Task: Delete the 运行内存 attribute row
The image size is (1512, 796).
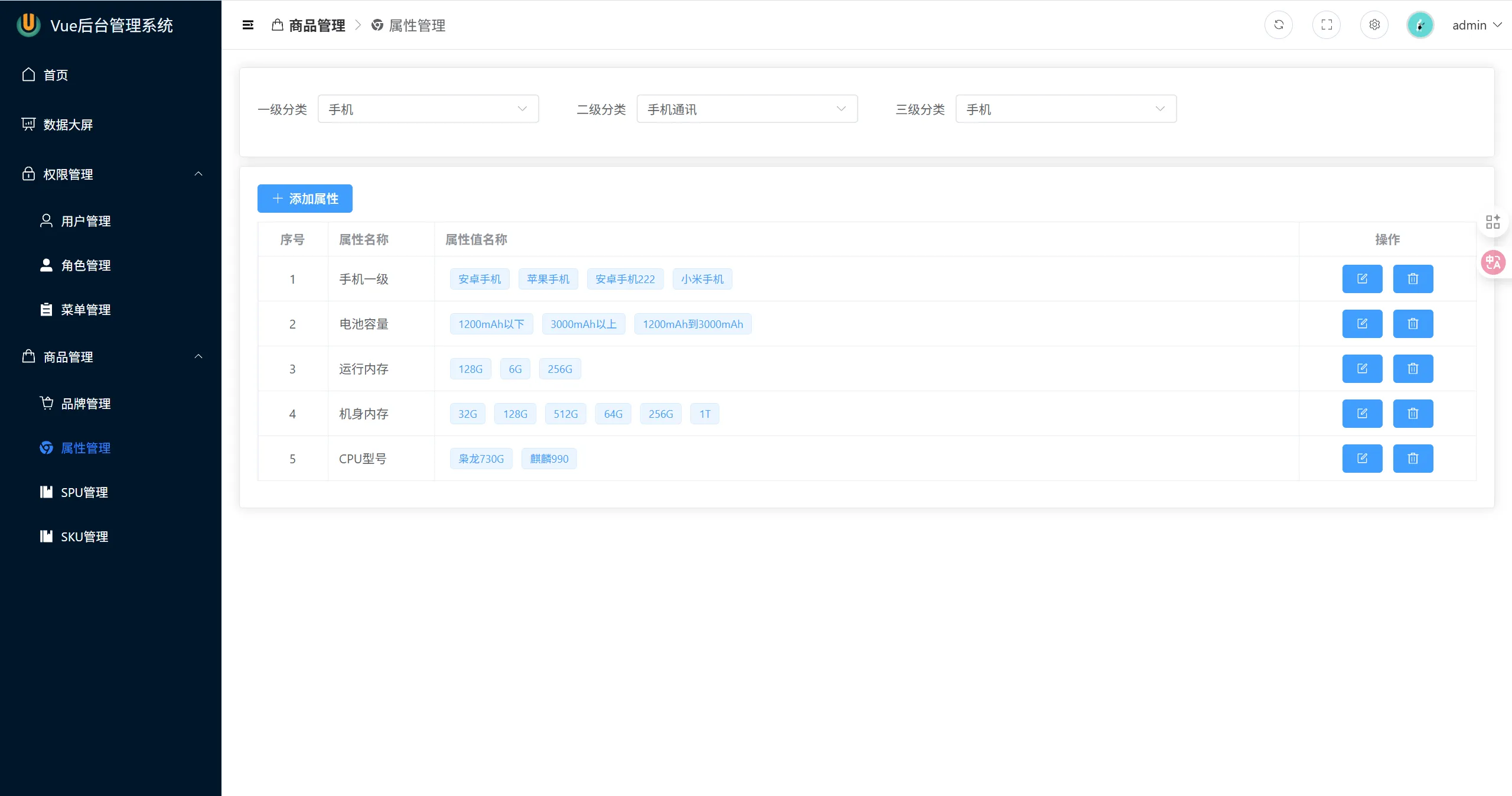Action: (x=1413, y=369)
